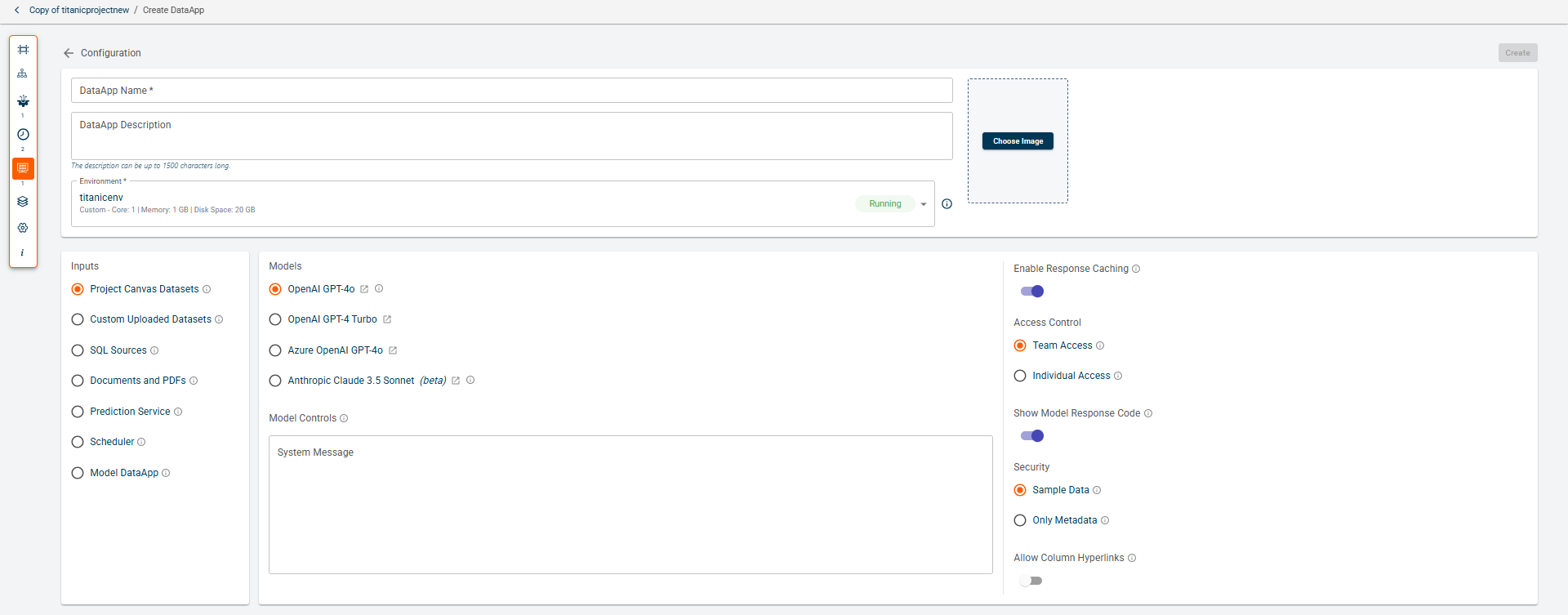Click into the System Message text area
Screen dimensions: 1568x615
[630, 504]
